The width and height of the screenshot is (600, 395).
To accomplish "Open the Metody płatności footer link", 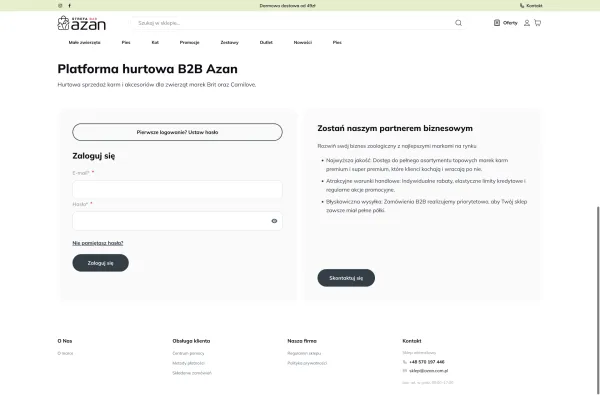I will [189, 363].
